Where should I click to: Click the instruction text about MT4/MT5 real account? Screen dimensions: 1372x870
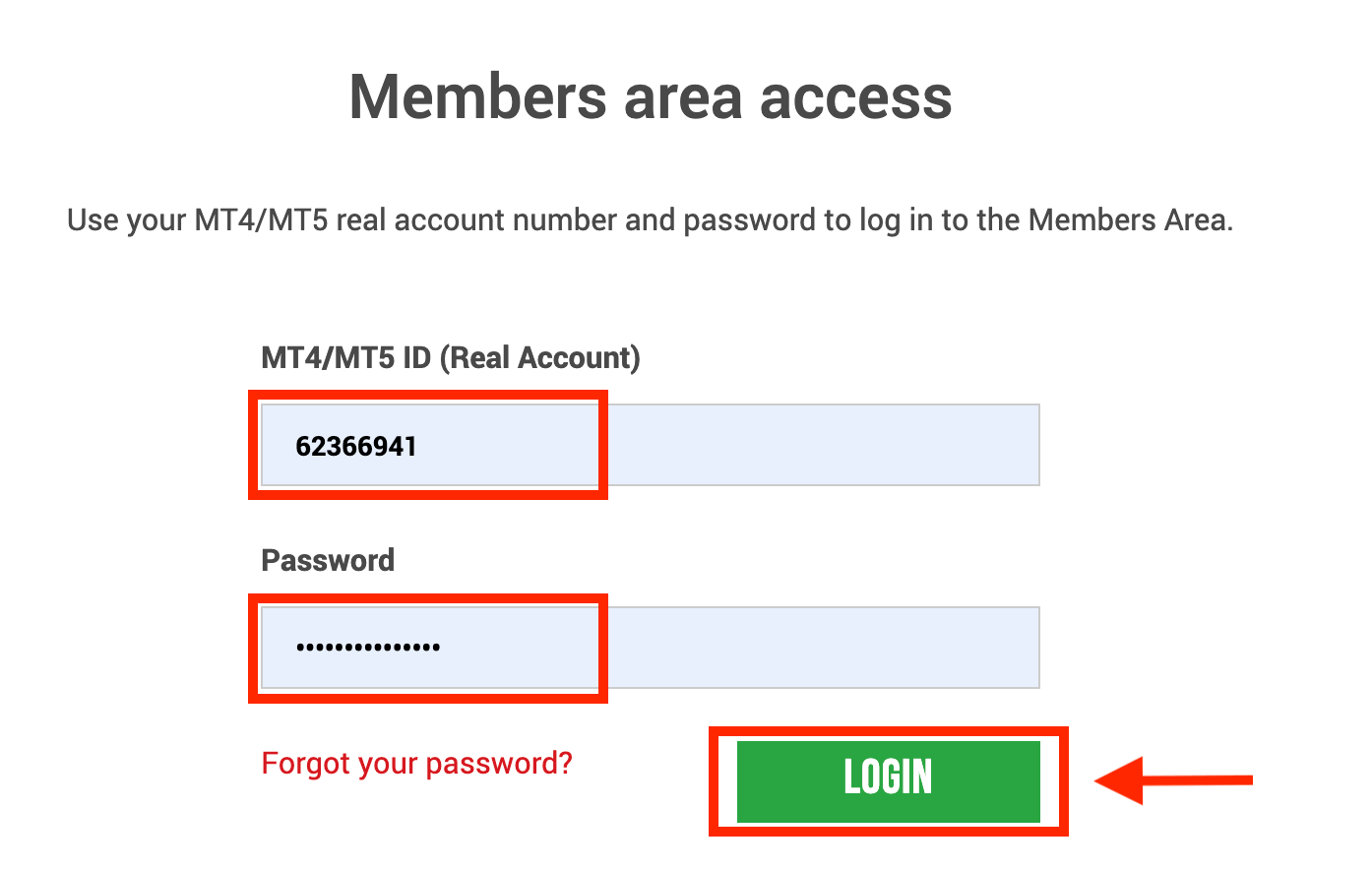[x=650, y=219]
